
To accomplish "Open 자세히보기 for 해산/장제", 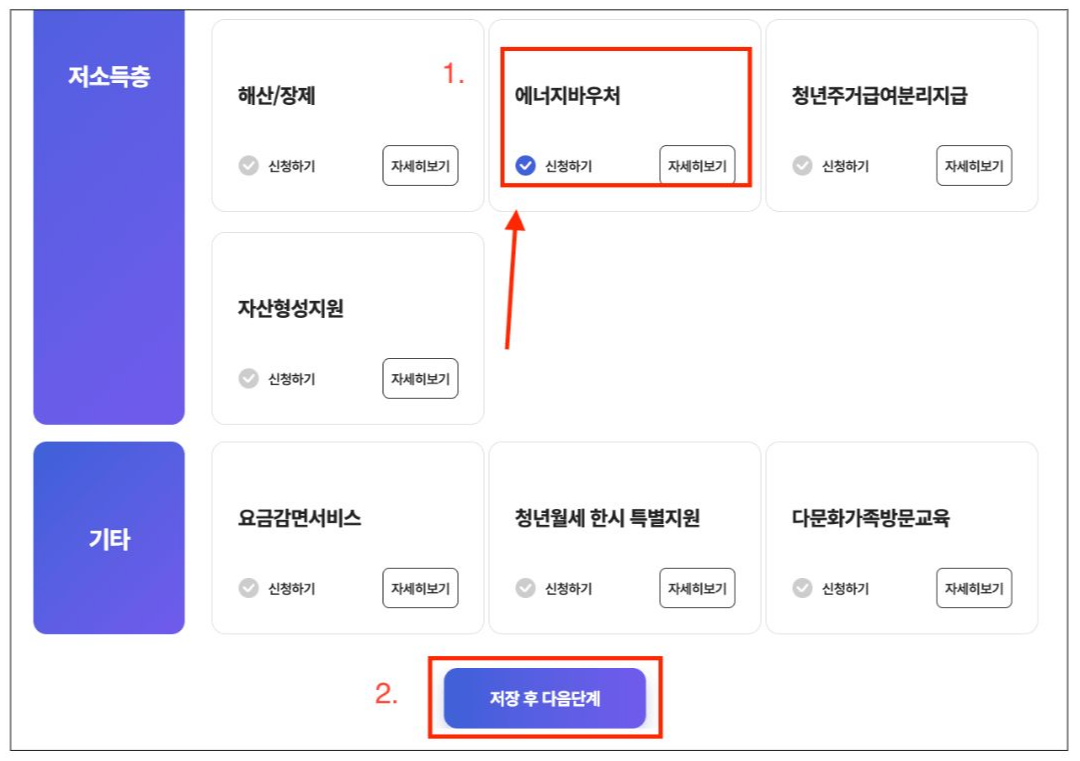I will (x=420, y=167).
